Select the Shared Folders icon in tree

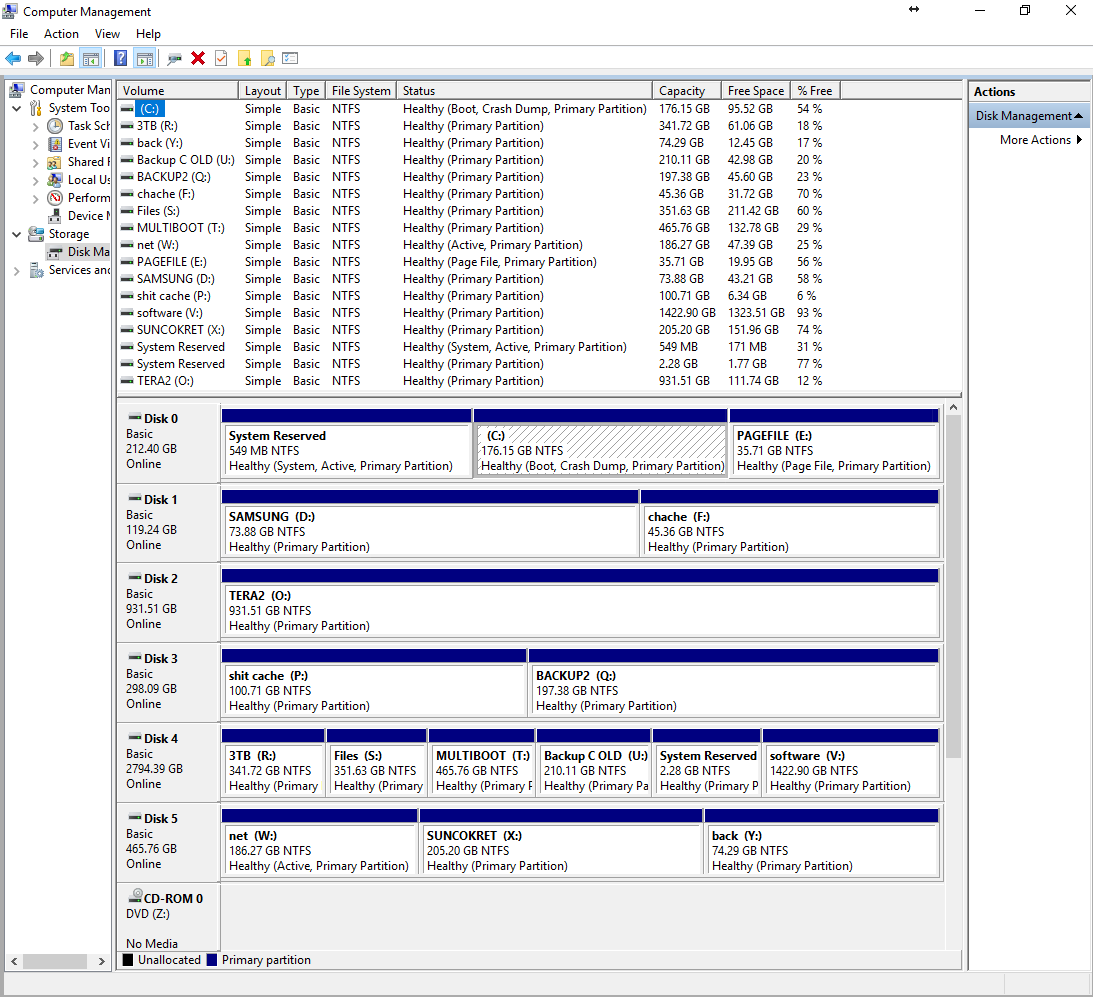[x=55, y=162]
